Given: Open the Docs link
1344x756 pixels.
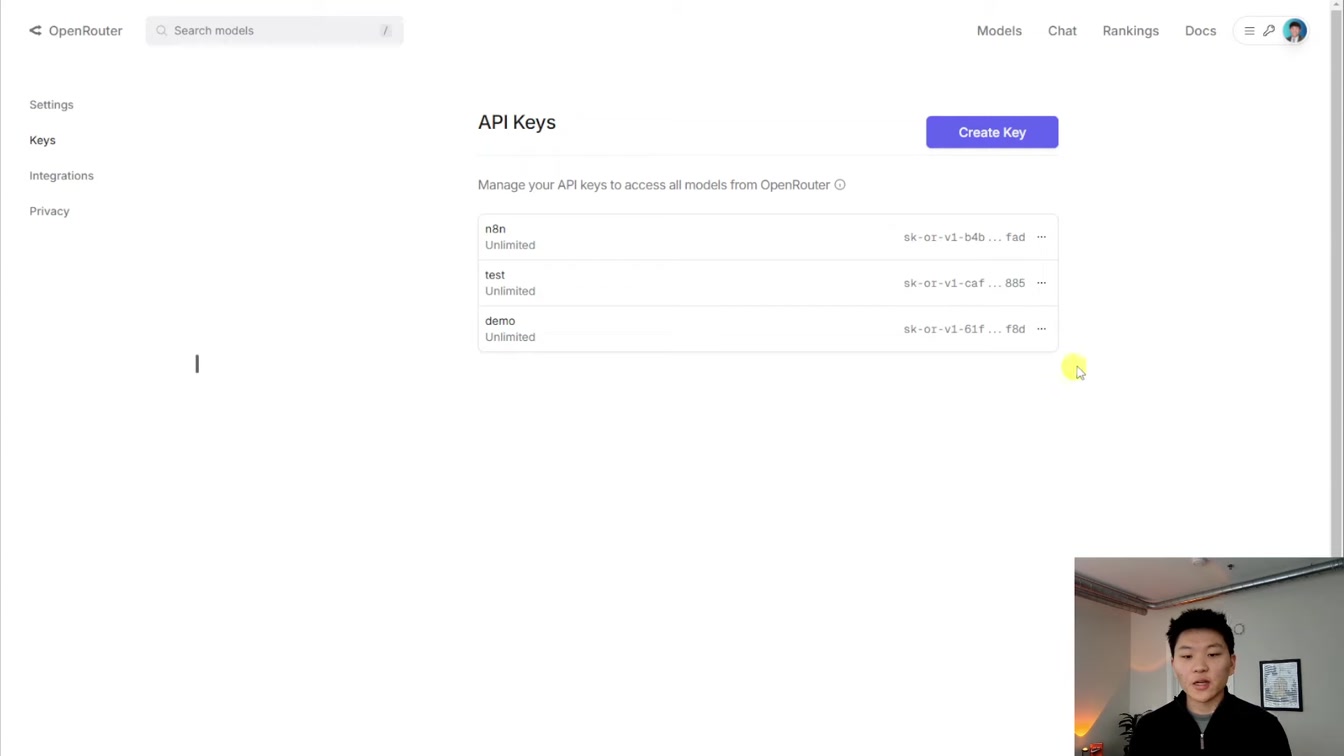Looking at the screenshot, I should [x=1200, y=31].
